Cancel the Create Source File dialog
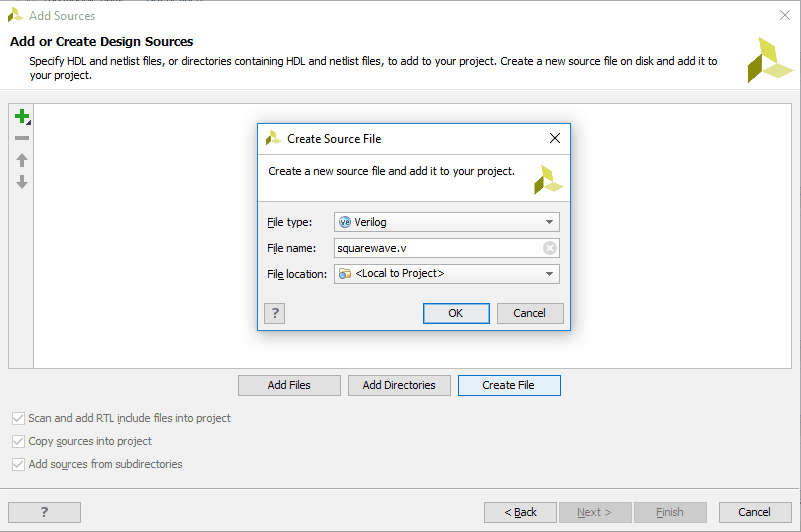This screenshot has width=801, height=532. pos(529,313)
